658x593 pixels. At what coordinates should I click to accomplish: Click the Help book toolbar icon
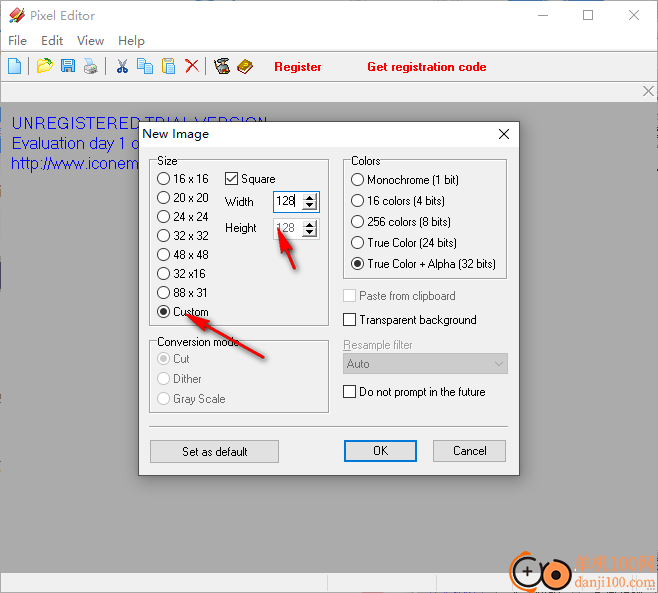tap(245, 66)
